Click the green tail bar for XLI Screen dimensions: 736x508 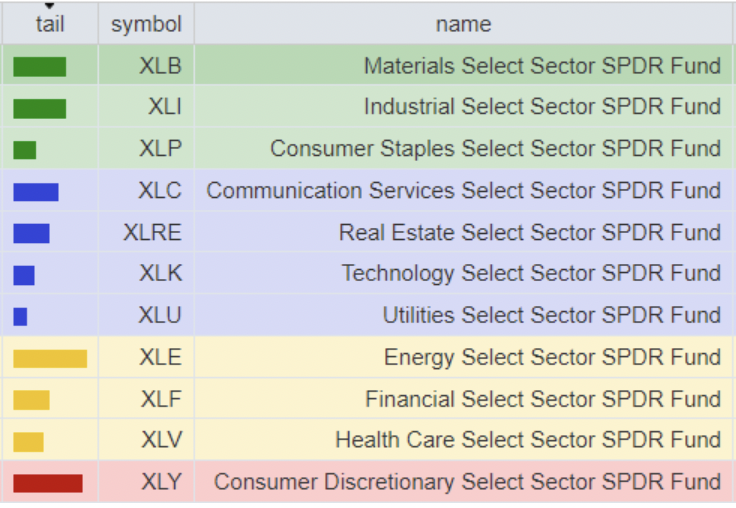tap(40, 108)
